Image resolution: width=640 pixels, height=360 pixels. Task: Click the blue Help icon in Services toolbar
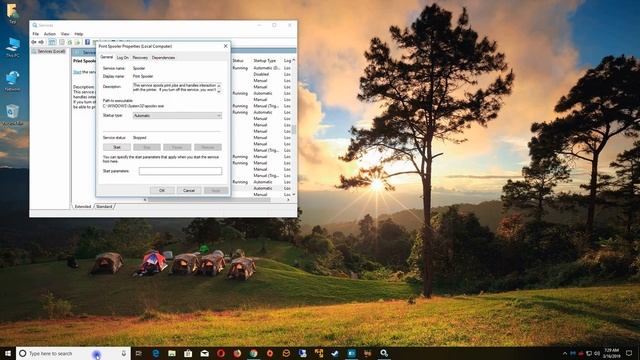[87, 42]
